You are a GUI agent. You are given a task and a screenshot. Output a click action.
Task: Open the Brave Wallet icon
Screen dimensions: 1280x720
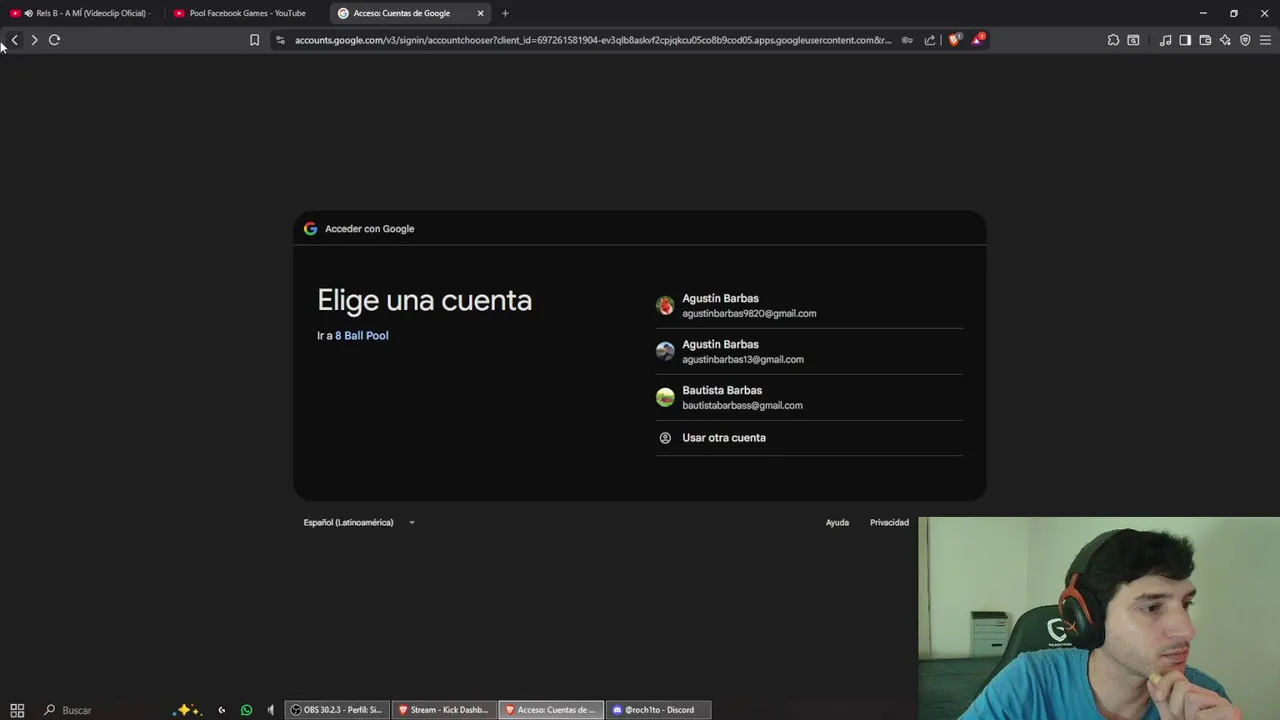(x=1205, y=40)
